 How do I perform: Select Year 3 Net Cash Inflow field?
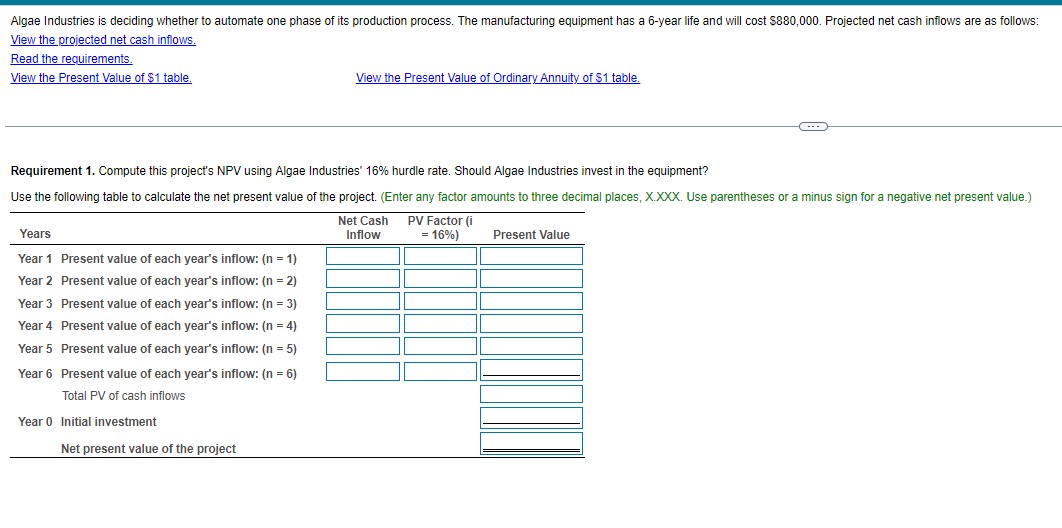coord(363,301)
